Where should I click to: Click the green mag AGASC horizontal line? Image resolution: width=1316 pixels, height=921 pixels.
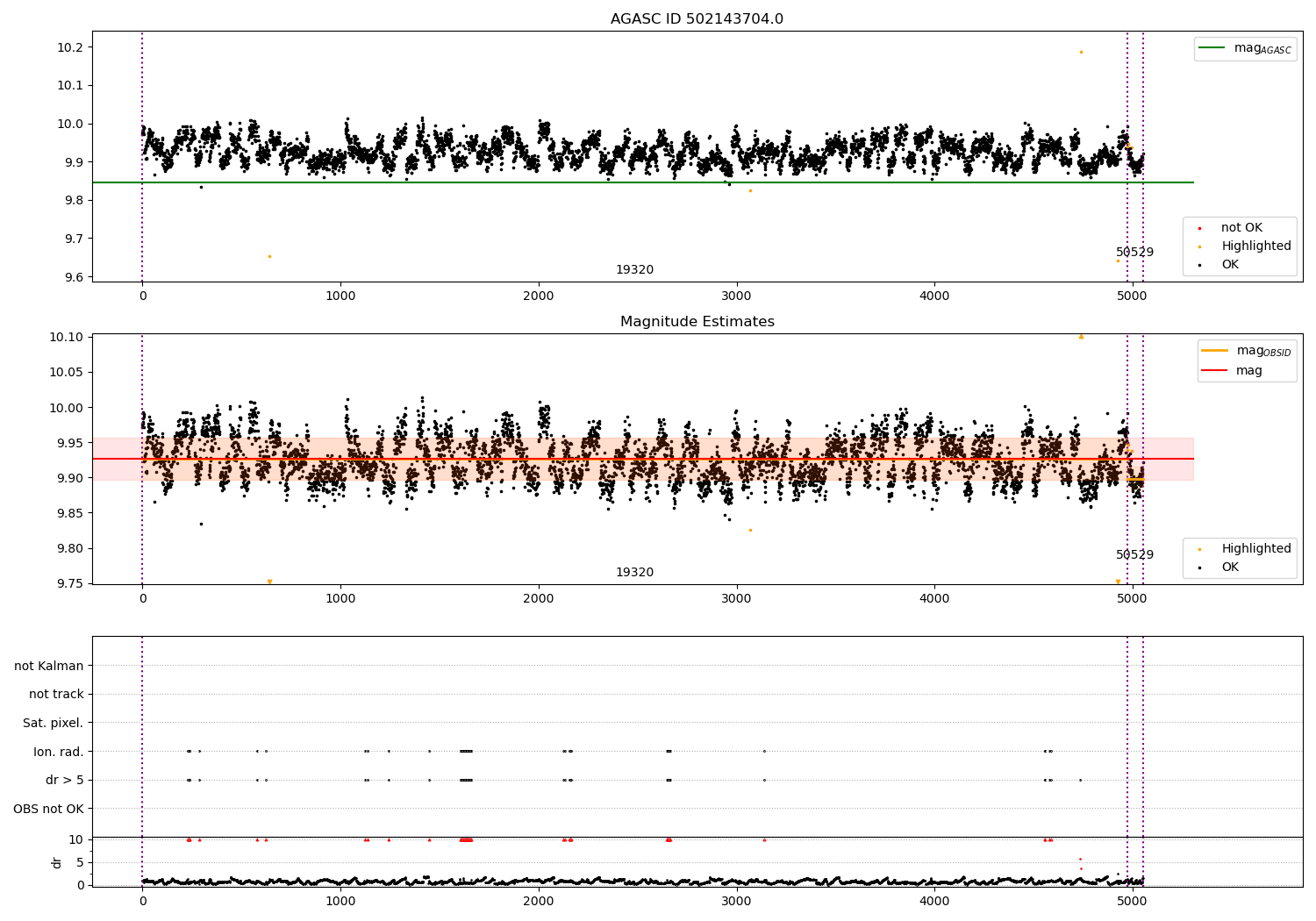[x=643, y=182]
